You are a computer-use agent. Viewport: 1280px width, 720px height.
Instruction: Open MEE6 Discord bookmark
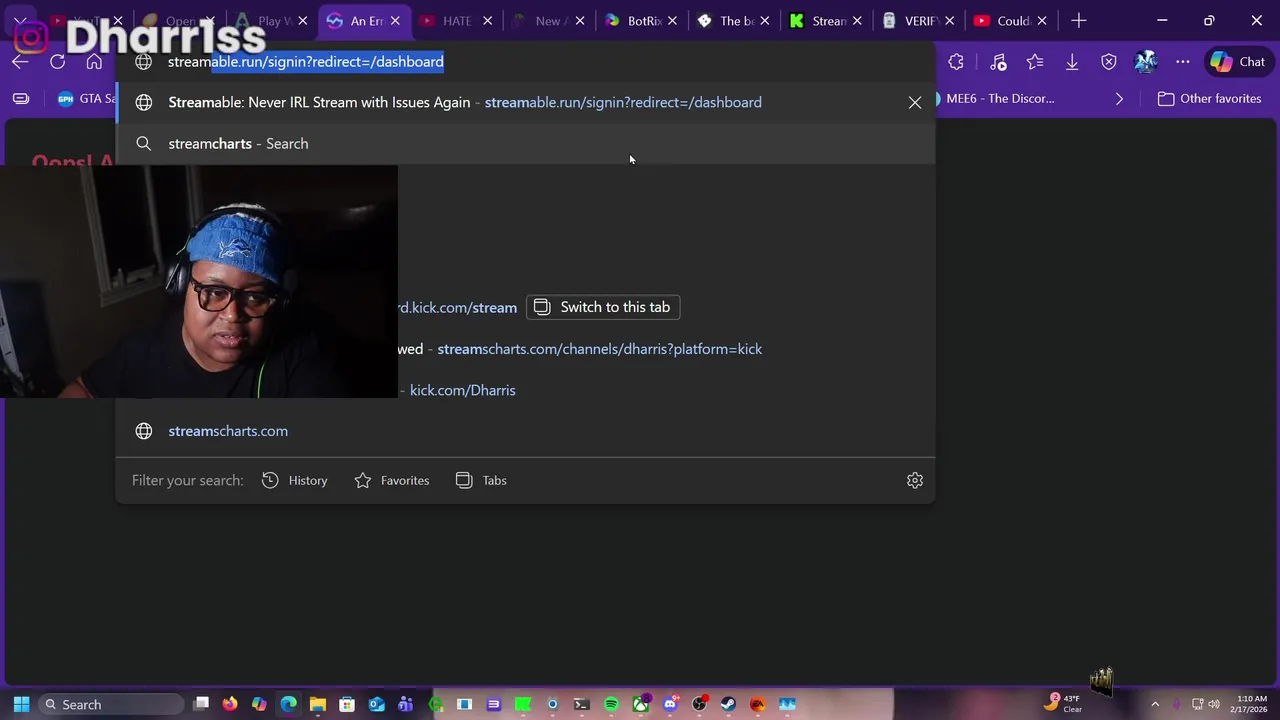click(x=996, y=98)
